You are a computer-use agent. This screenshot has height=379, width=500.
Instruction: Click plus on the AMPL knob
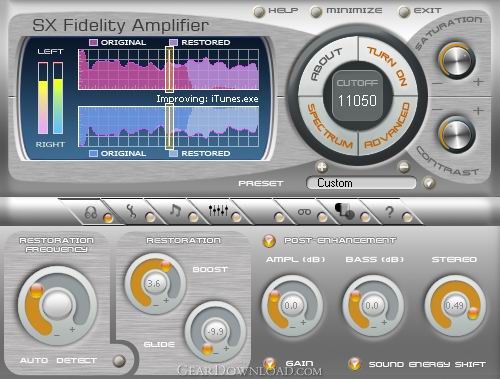click(303, 322)
